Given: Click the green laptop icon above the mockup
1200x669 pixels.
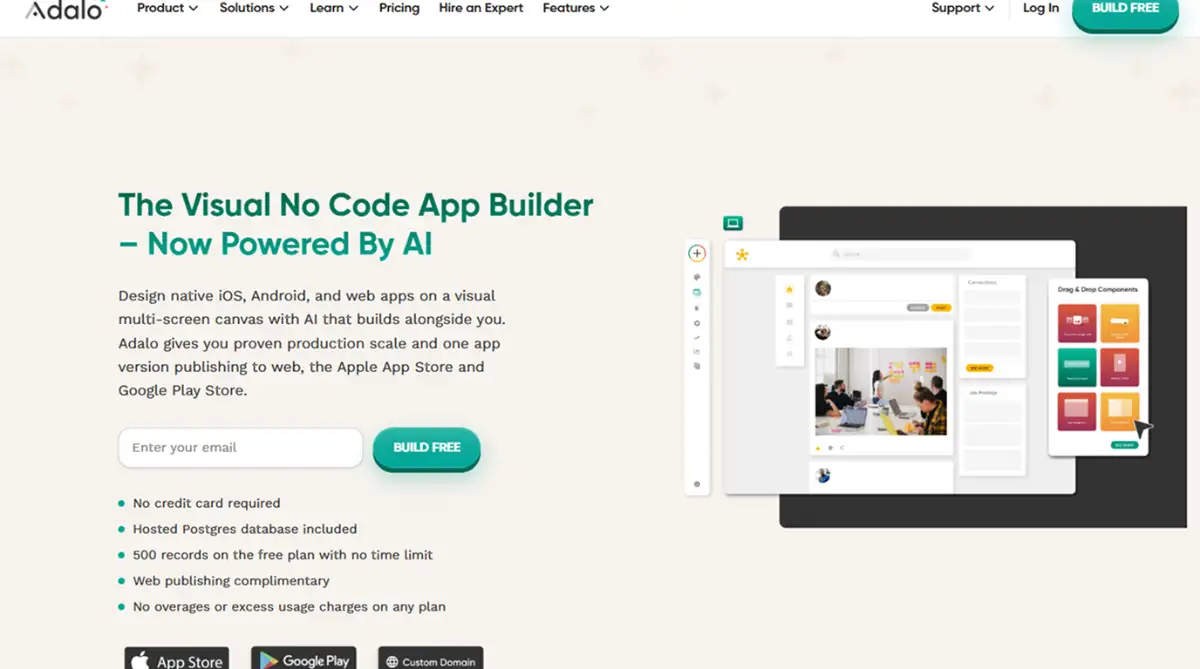Looking at the screenshot, I should [733, 223].
